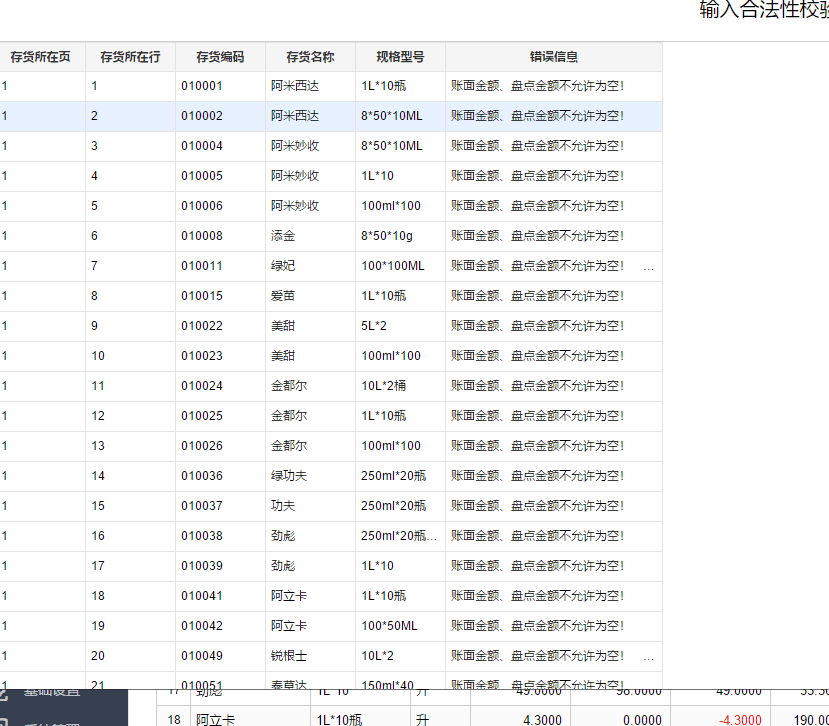The height and width of the screenshot is (726, 829).
Task: Select the error message in row 010037
Action: (538, 506)
